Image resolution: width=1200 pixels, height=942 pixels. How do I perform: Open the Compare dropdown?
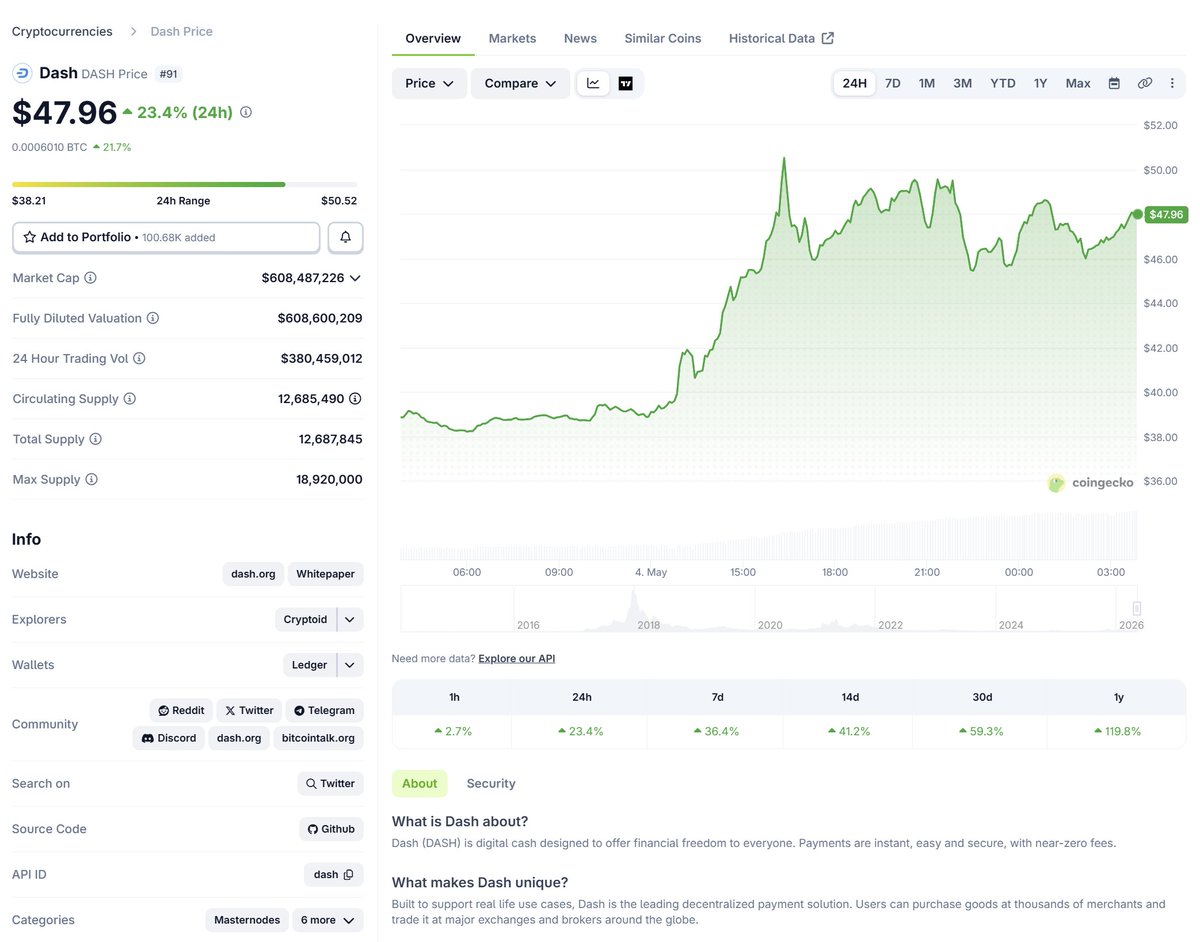point(520,83)
